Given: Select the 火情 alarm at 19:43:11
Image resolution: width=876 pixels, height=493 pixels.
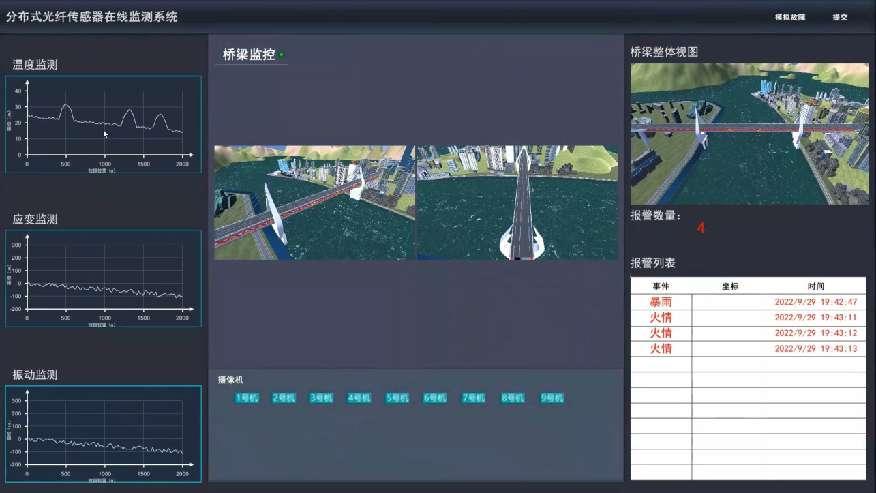Looking at the screenshot, I should pos(748,317).
